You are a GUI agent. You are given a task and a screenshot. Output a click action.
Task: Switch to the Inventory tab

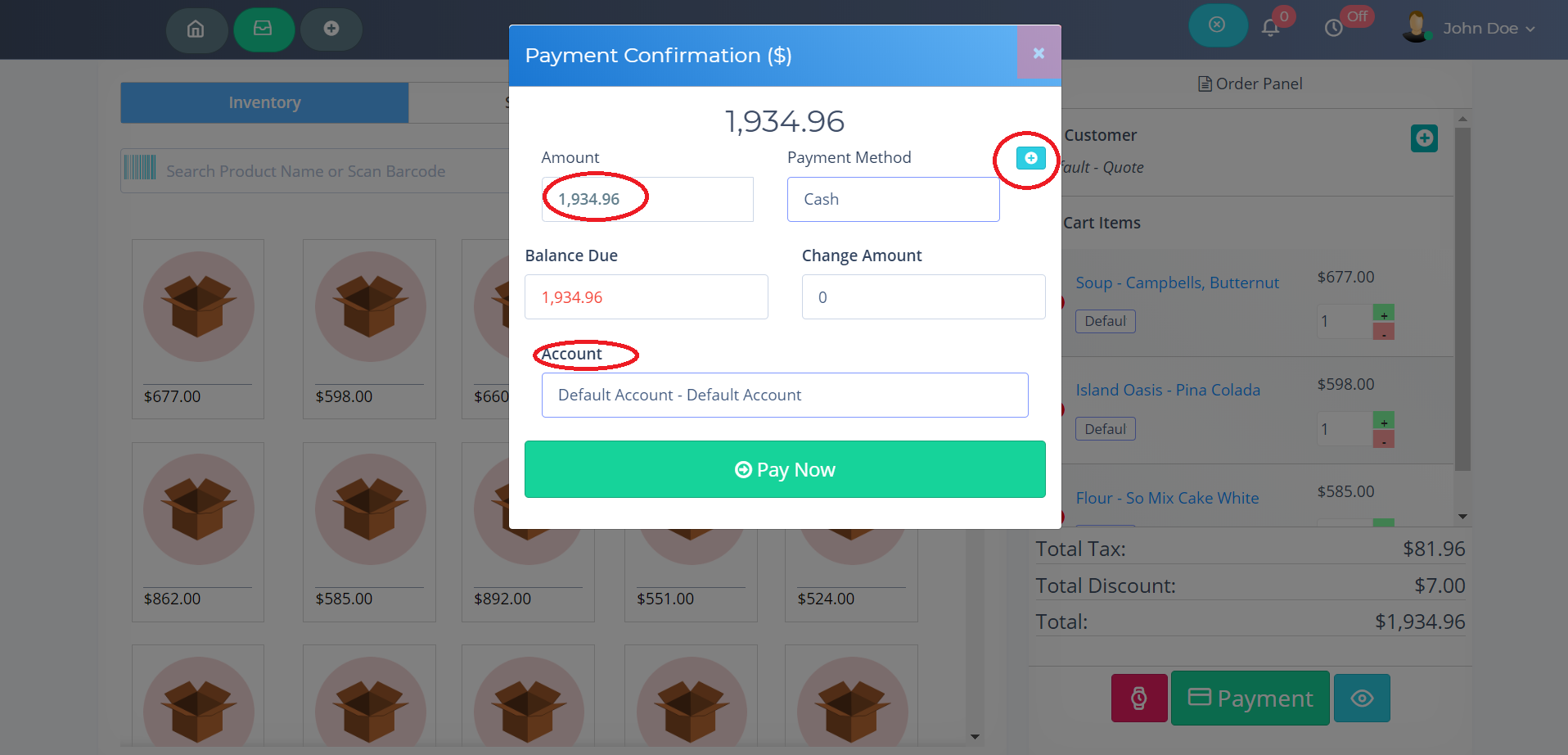pos(264,103)
